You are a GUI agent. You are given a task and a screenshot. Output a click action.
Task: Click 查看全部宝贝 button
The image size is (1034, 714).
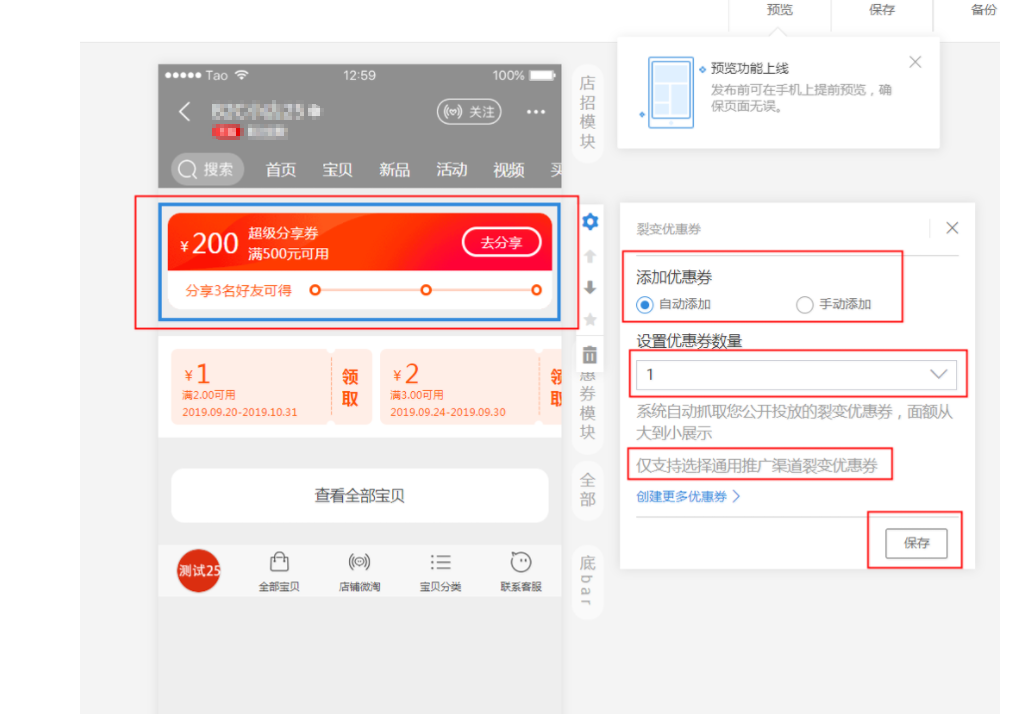click(x=359, y=495)
